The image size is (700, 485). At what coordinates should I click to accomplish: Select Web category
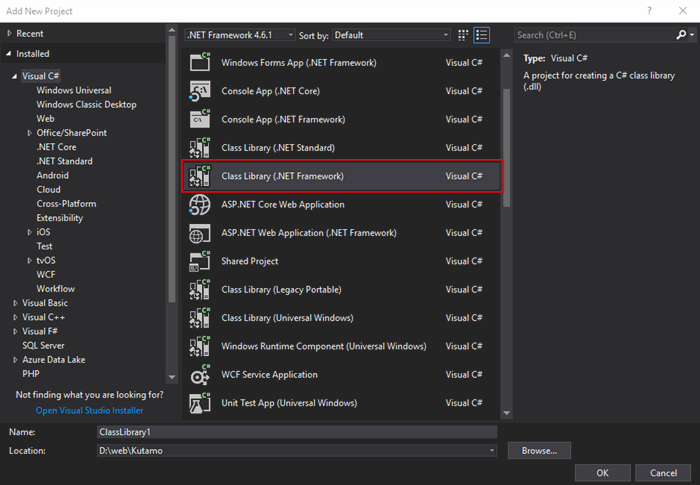(46, 118)
